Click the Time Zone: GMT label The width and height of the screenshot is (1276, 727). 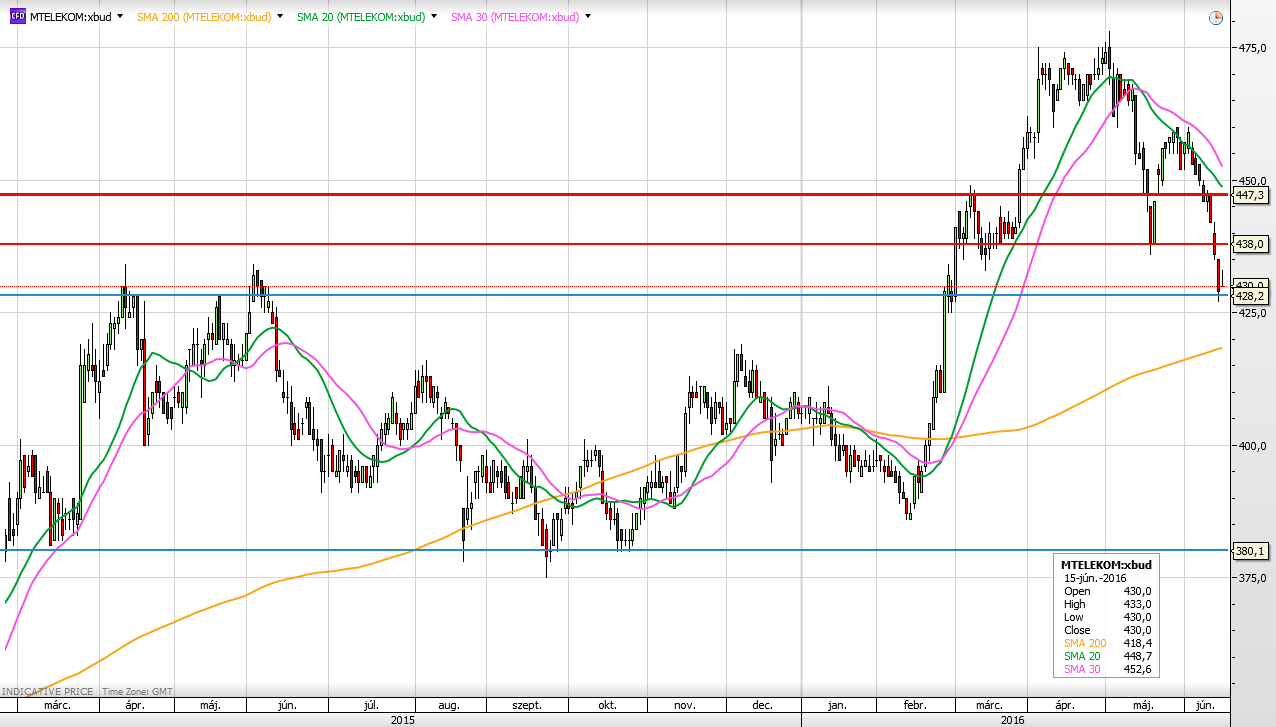(x=137, y=691)
